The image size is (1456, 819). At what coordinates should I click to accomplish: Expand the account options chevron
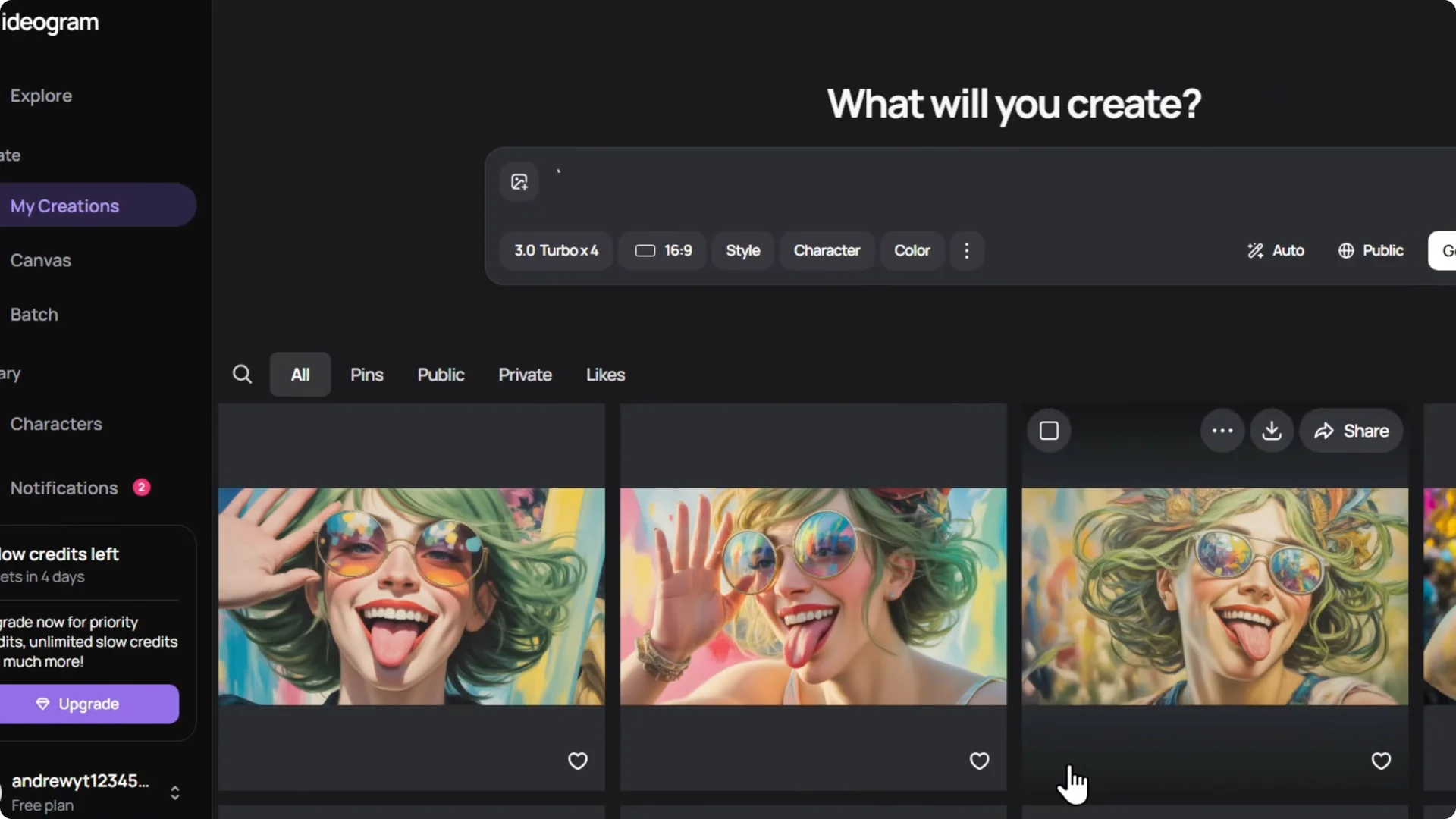(x=174, y=793)
